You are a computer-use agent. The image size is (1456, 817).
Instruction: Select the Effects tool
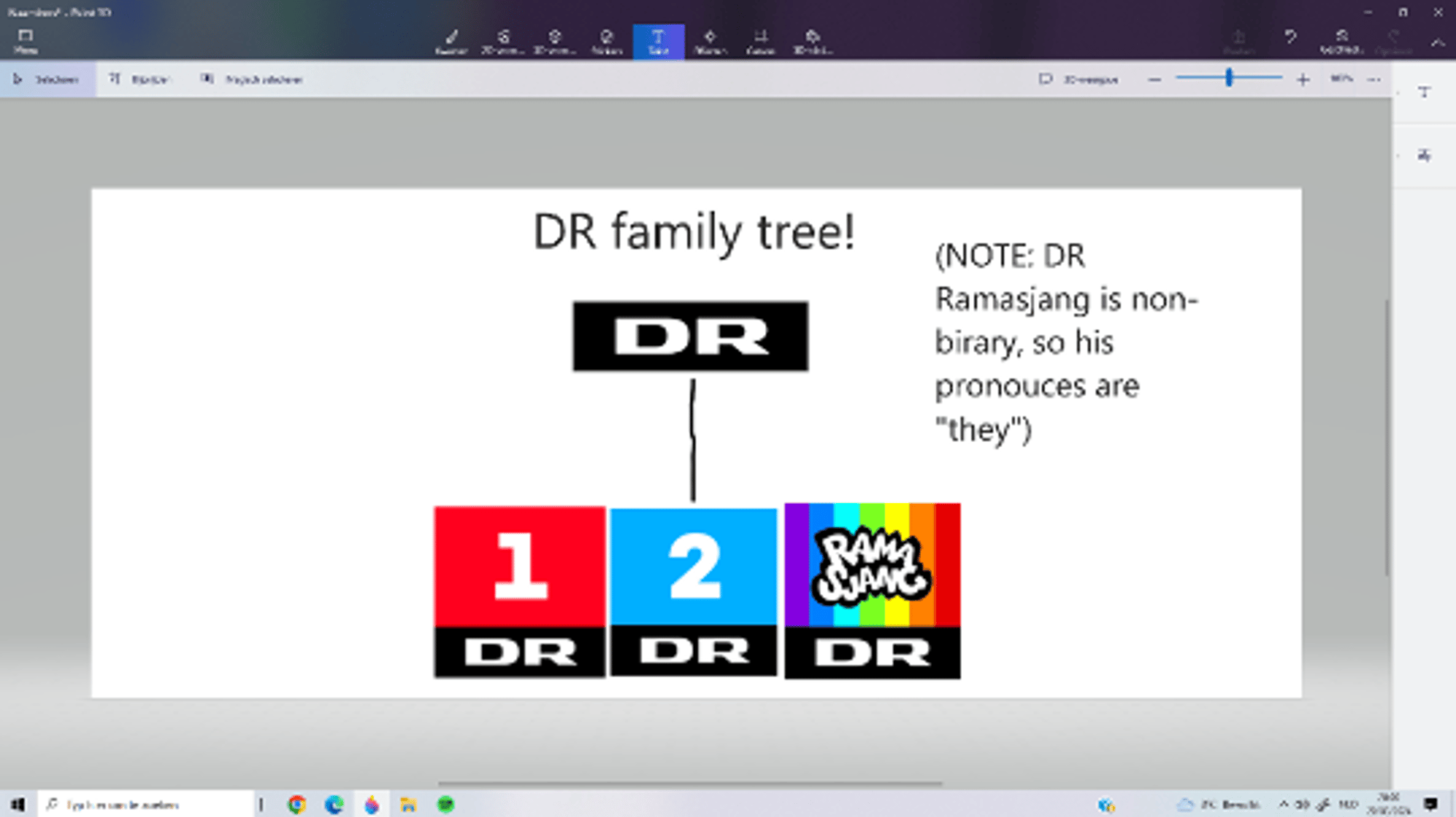[x=710, y=41]
